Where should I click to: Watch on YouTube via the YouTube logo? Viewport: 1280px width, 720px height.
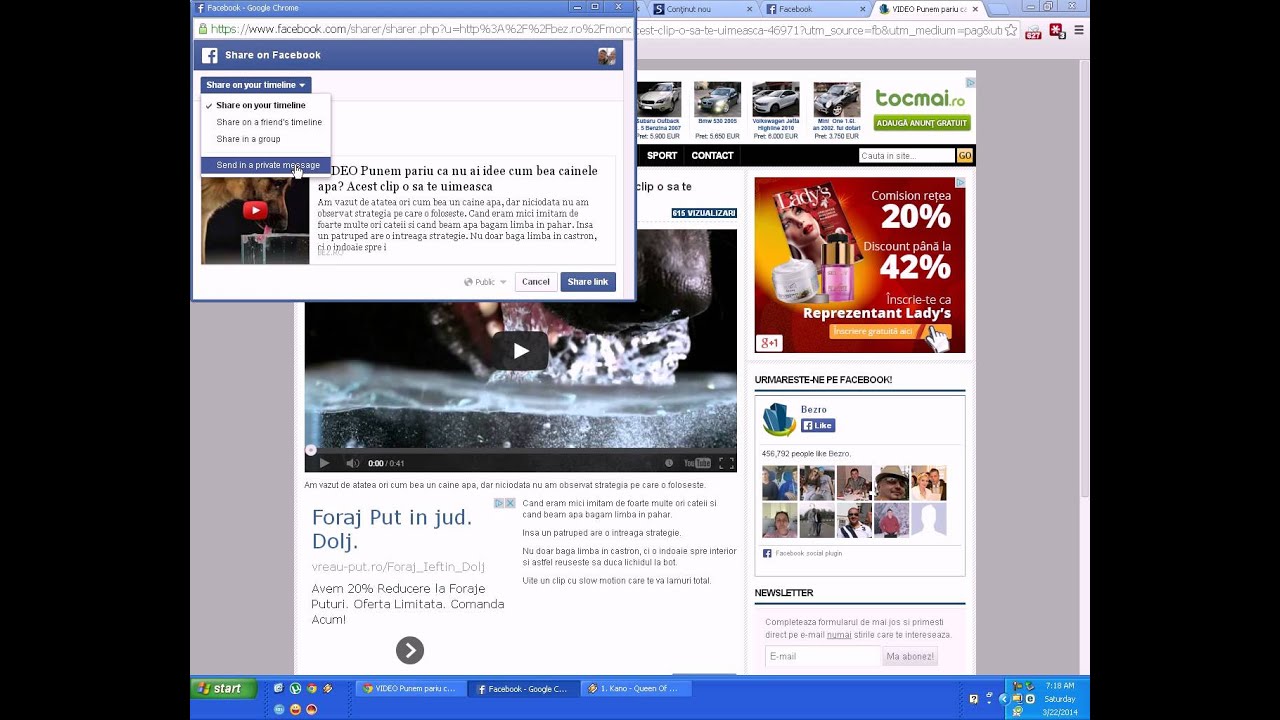click(697, 463)
